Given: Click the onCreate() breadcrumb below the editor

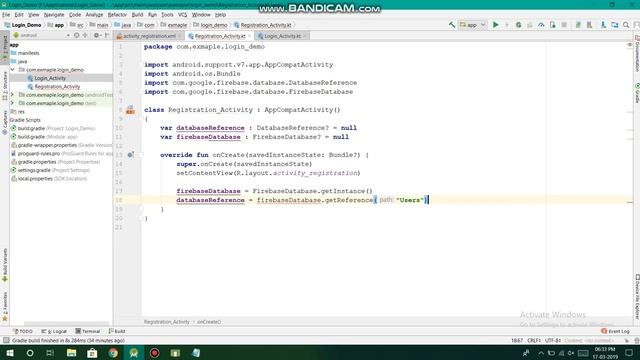Looking at the screenshot, I should tap(209, 322).
